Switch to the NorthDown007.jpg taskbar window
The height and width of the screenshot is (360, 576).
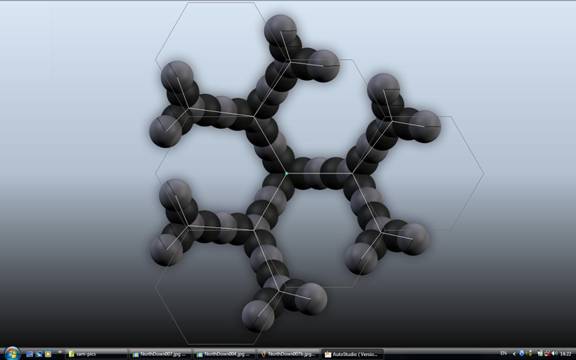click(161, 354)
